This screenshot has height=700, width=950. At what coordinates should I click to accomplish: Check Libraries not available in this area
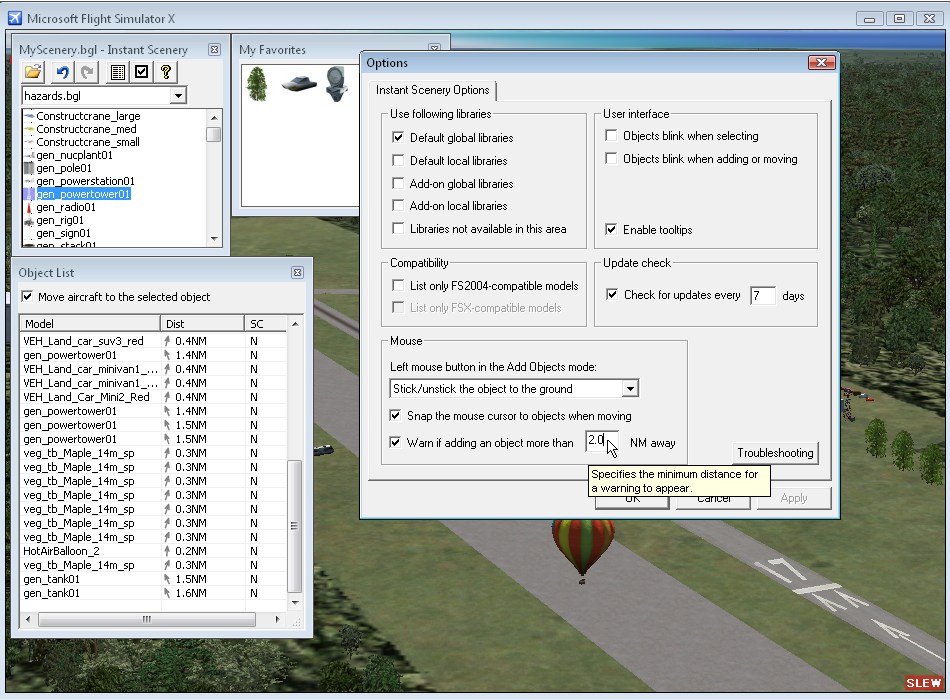pos(398,228)
